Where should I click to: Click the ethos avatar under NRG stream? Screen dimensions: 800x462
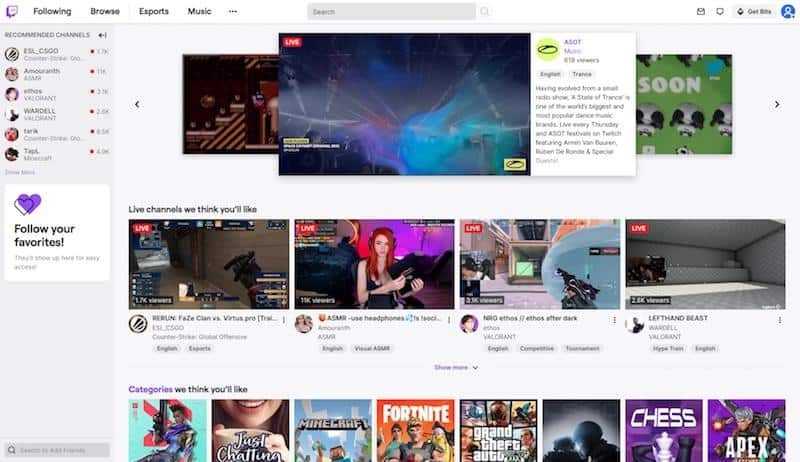tap(469, 324)
